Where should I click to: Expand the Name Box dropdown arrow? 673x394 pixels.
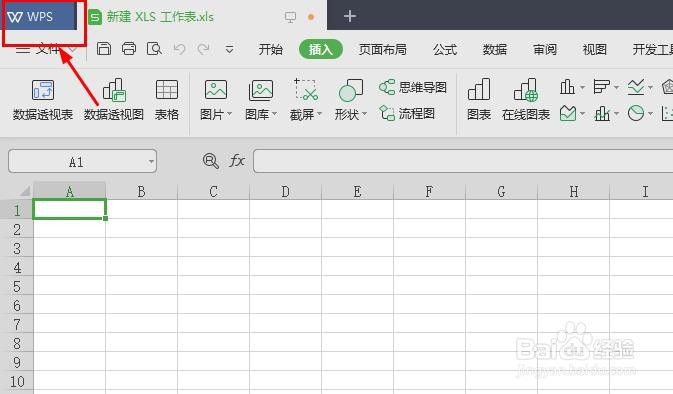point(151,162)
